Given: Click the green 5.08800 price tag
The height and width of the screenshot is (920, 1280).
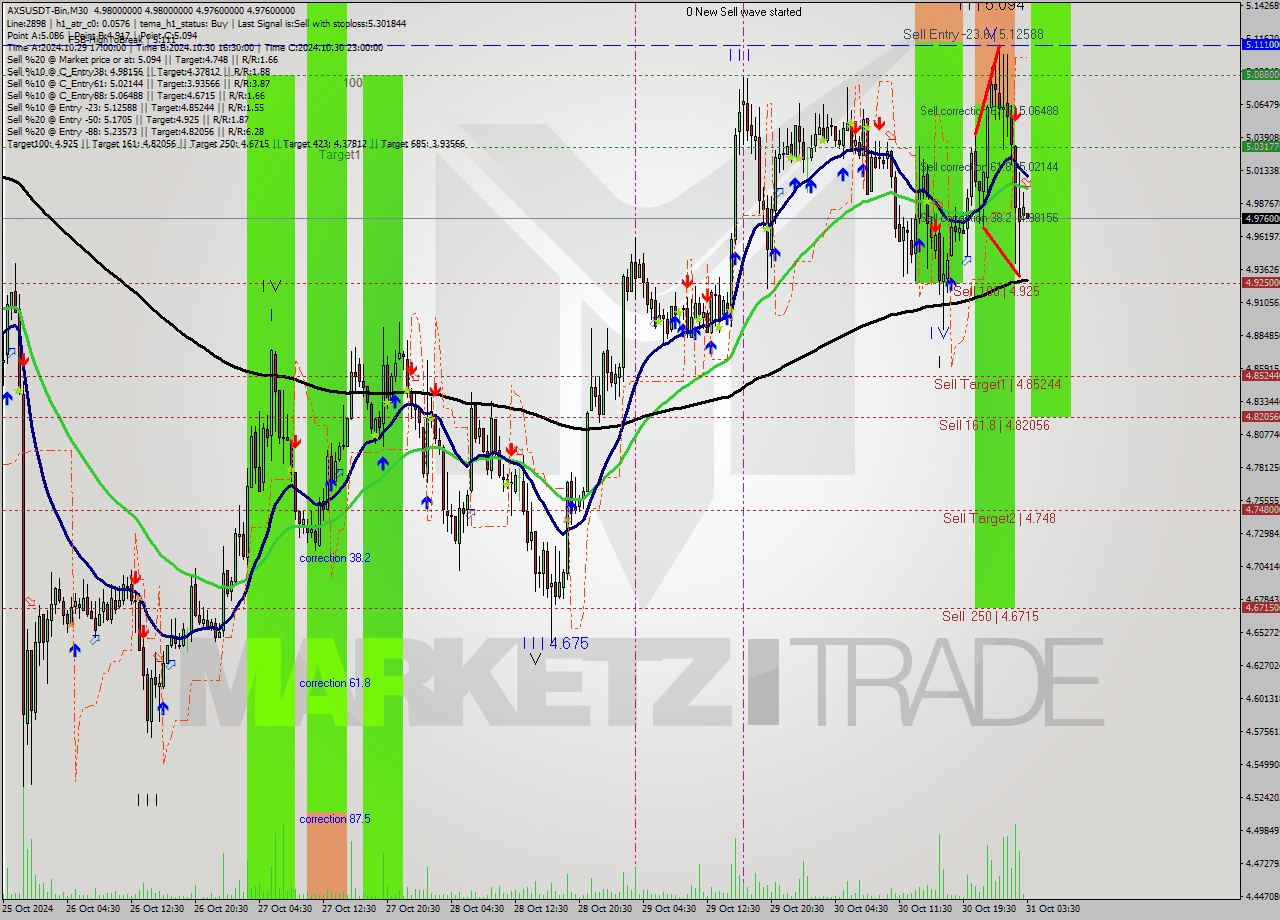Looking at the screenshot, I should pos(1261,74).
